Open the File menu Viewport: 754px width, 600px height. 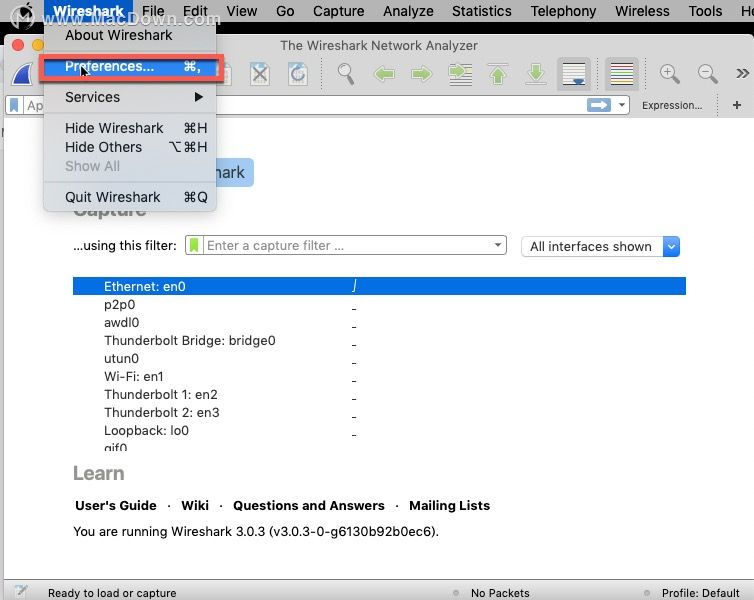point(153,11)
